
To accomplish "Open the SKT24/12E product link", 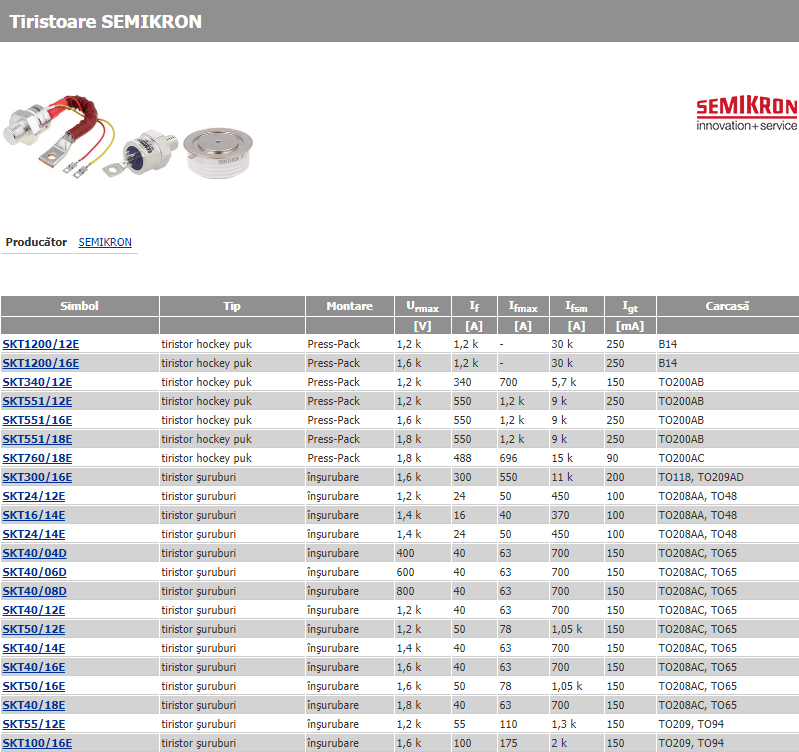I will pos(34,496).
